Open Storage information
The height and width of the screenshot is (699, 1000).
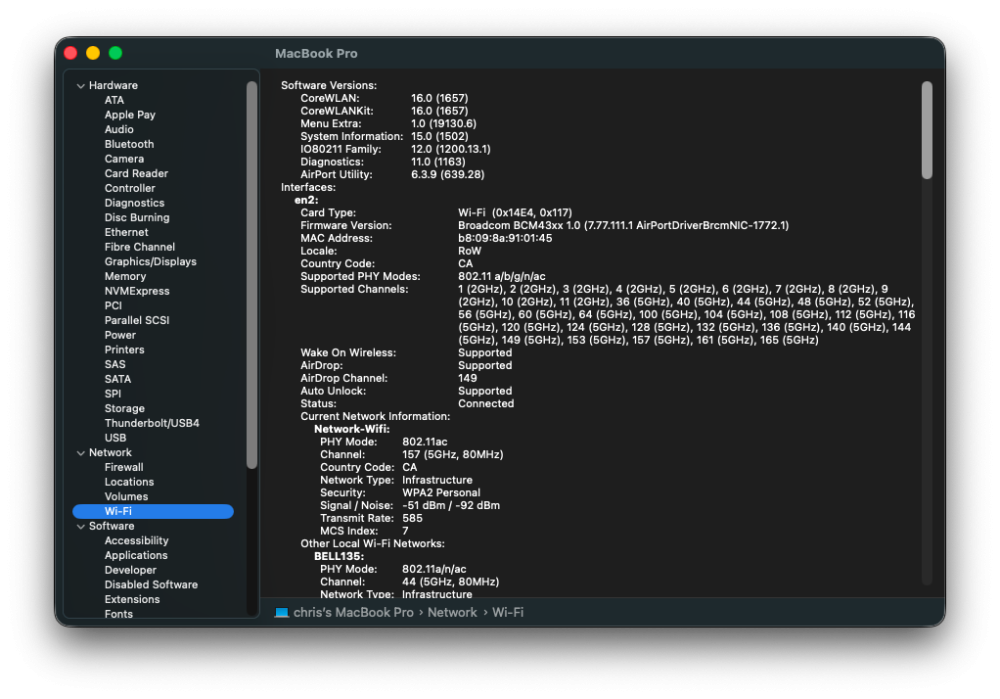click(x=124, y=408)
